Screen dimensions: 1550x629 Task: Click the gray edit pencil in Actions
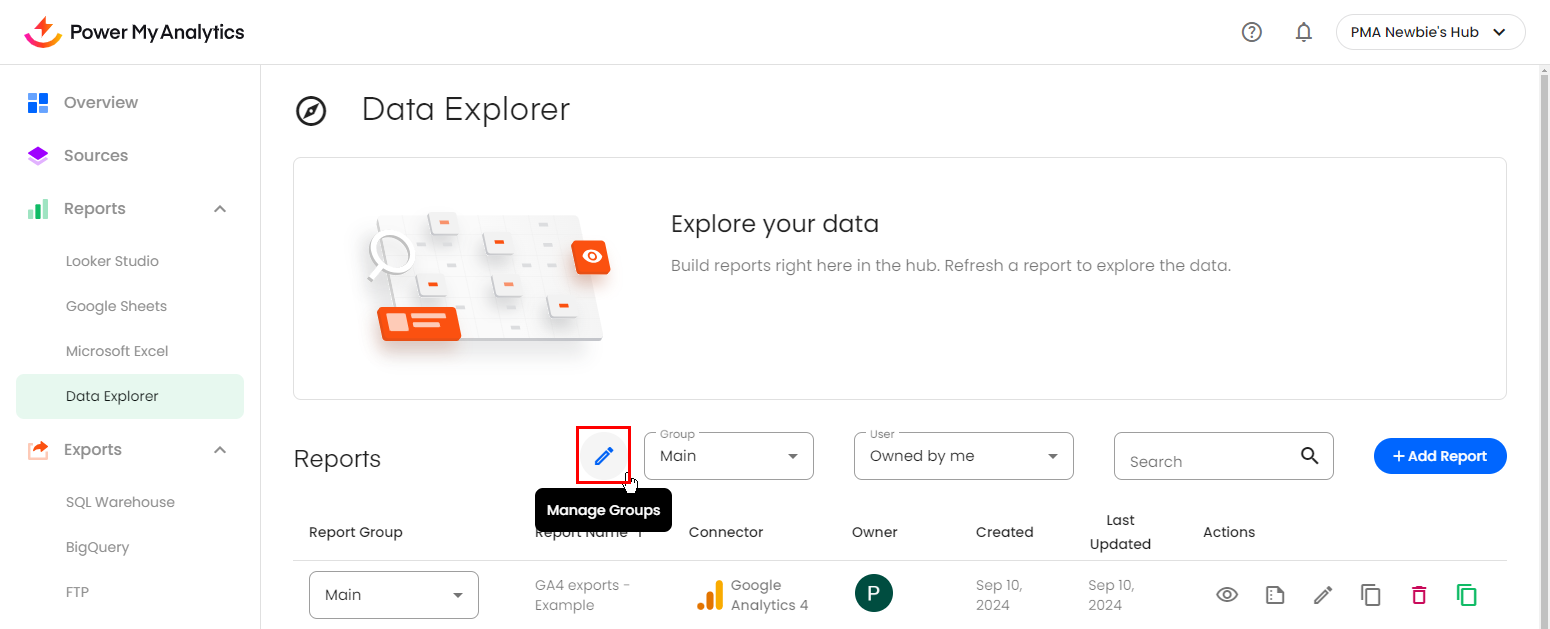click(x=1323, y=595)
